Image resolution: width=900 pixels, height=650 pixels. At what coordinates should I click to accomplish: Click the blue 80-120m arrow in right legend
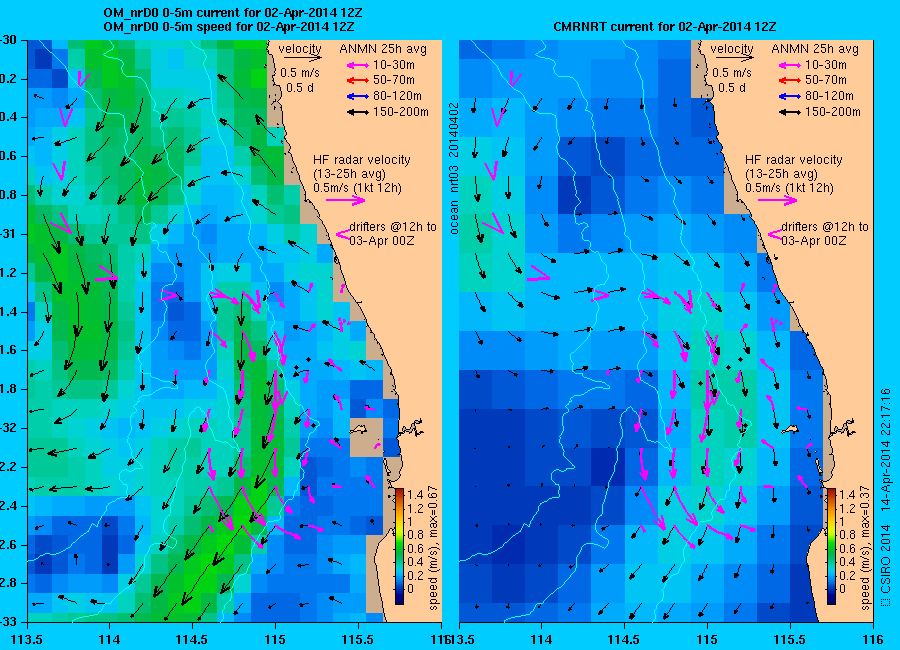(790, 96)
